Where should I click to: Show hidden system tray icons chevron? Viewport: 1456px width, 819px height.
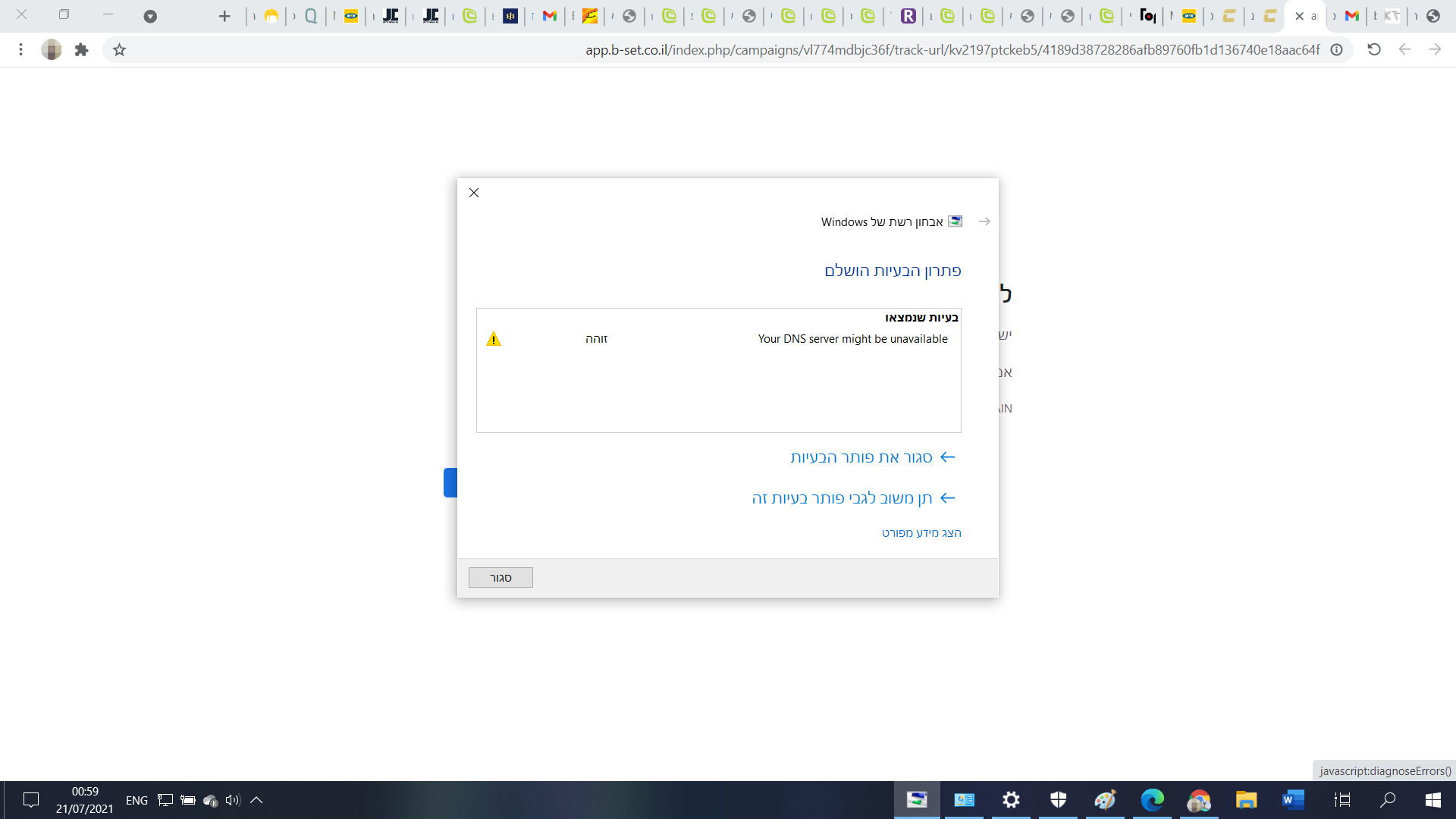click(256, 800)
